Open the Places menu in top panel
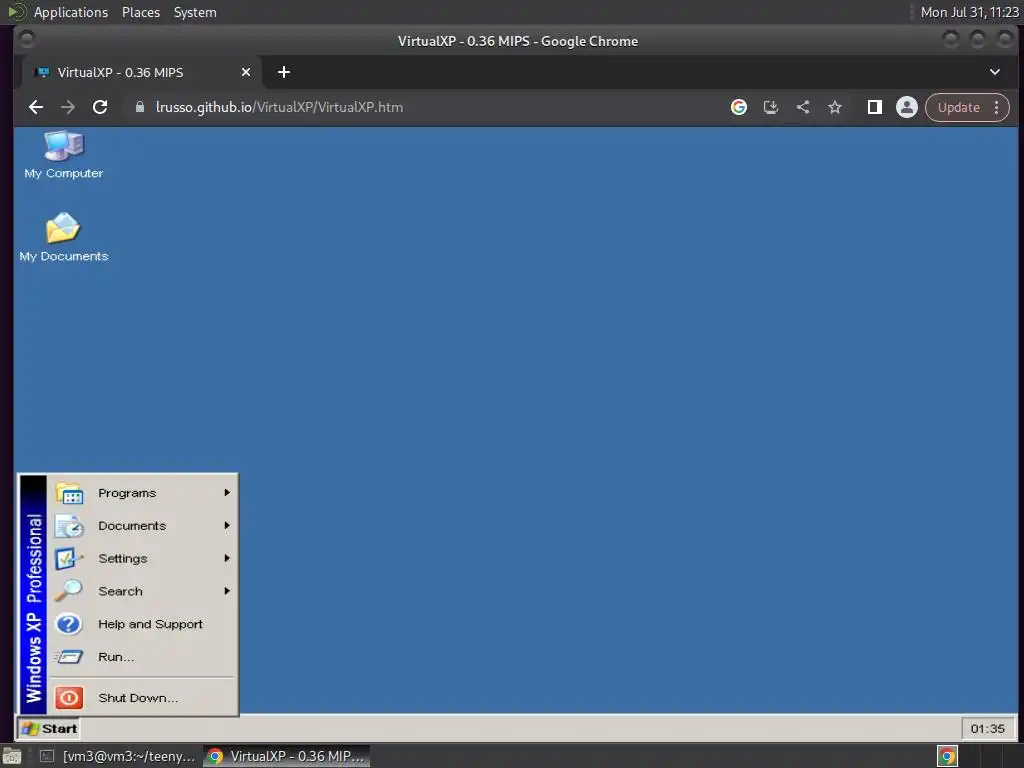The width and height of the screenshot is (1024, 768). pyautogui.click(x=140, y=12)
